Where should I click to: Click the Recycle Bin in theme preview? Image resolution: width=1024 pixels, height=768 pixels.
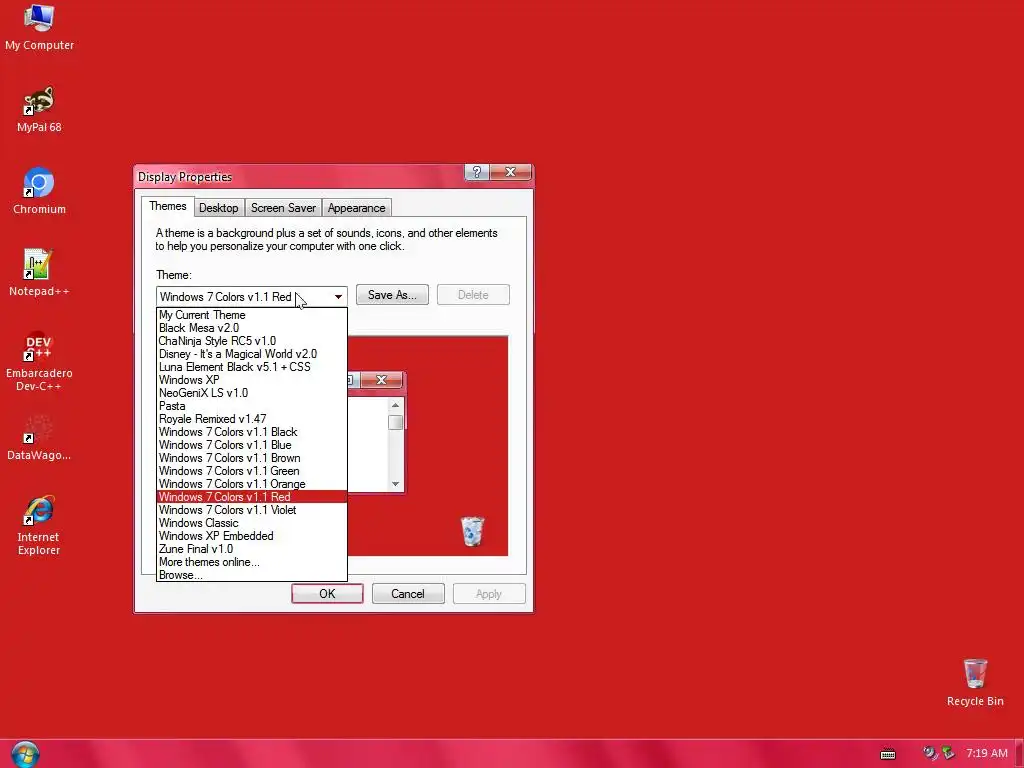(472, 531)
